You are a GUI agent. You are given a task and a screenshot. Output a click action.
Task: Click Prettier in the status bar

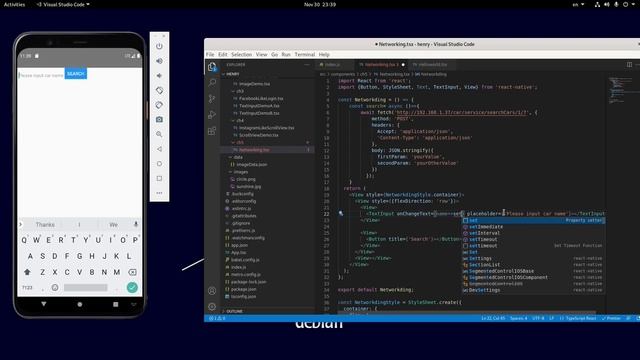pyautogui.click(x=611, y=318)
